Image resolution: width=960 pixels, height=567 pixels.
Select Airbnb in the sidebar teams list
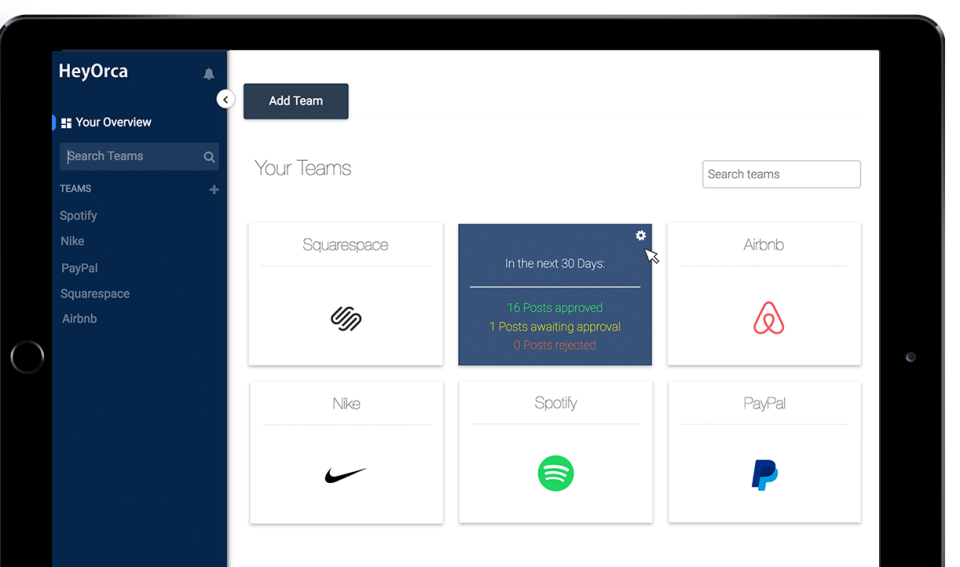coord(79,319)
